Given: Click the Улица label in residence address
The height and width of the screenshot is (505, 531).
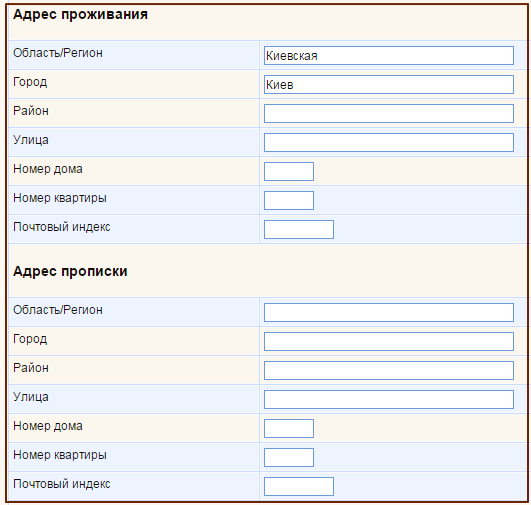Looking at the screenshot, I should [x=31, y=140].
